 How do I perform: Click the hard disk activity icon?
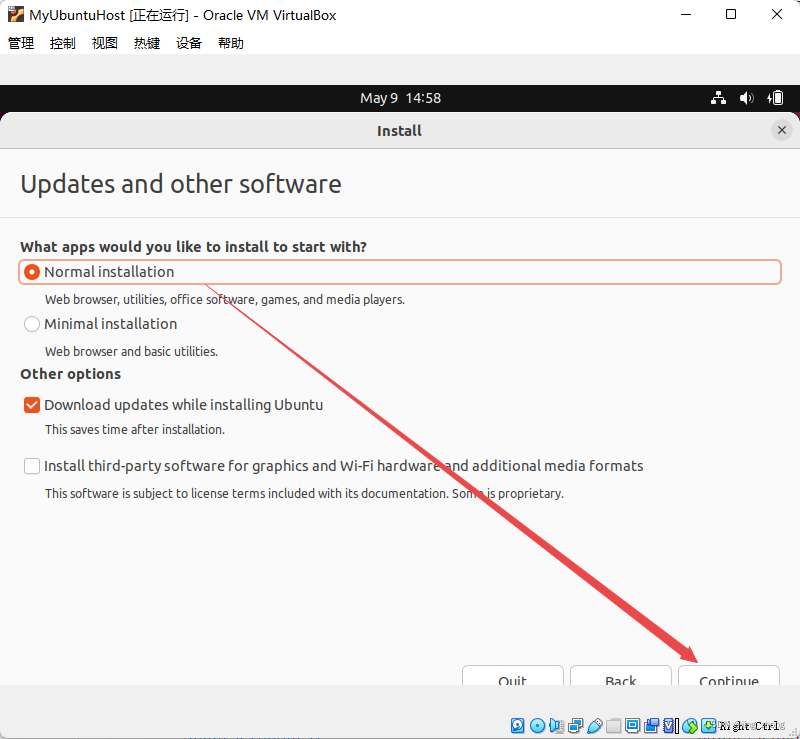(517, 725)
